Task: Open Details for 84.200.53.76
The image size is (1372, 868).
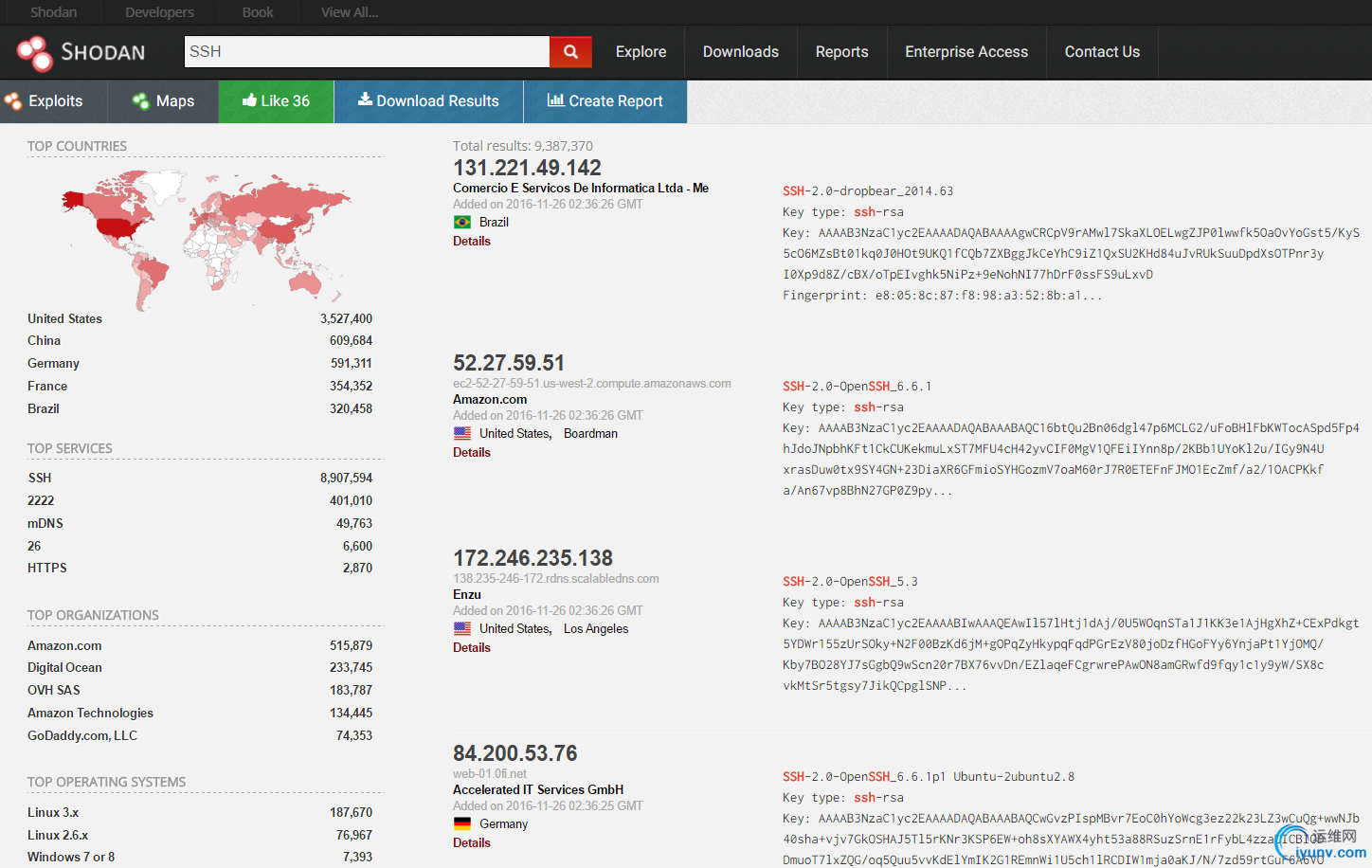Action: point(472,842)
